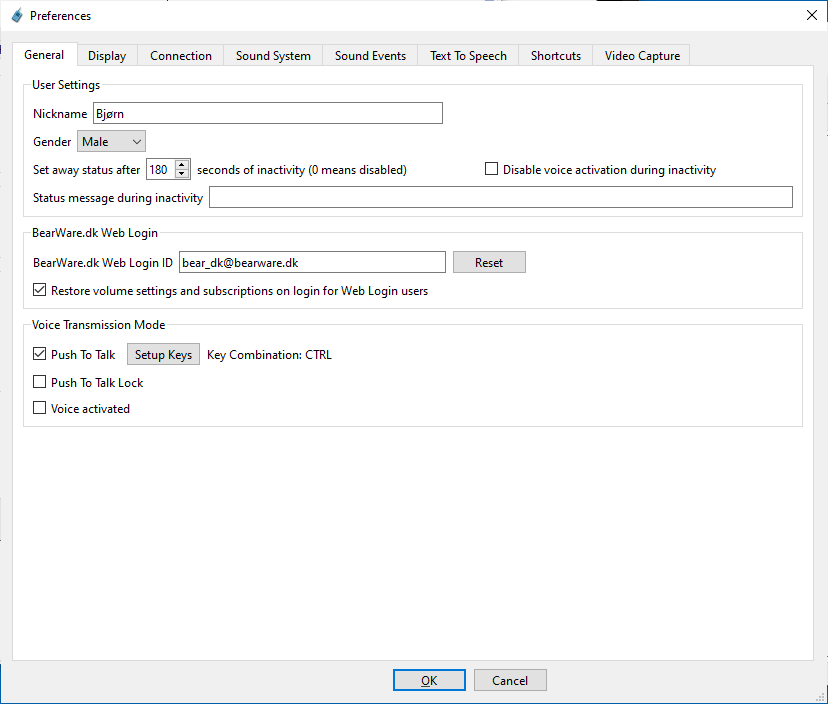Click in the Nickname text field
Screen dimensions: 828x704
(267, 114)
